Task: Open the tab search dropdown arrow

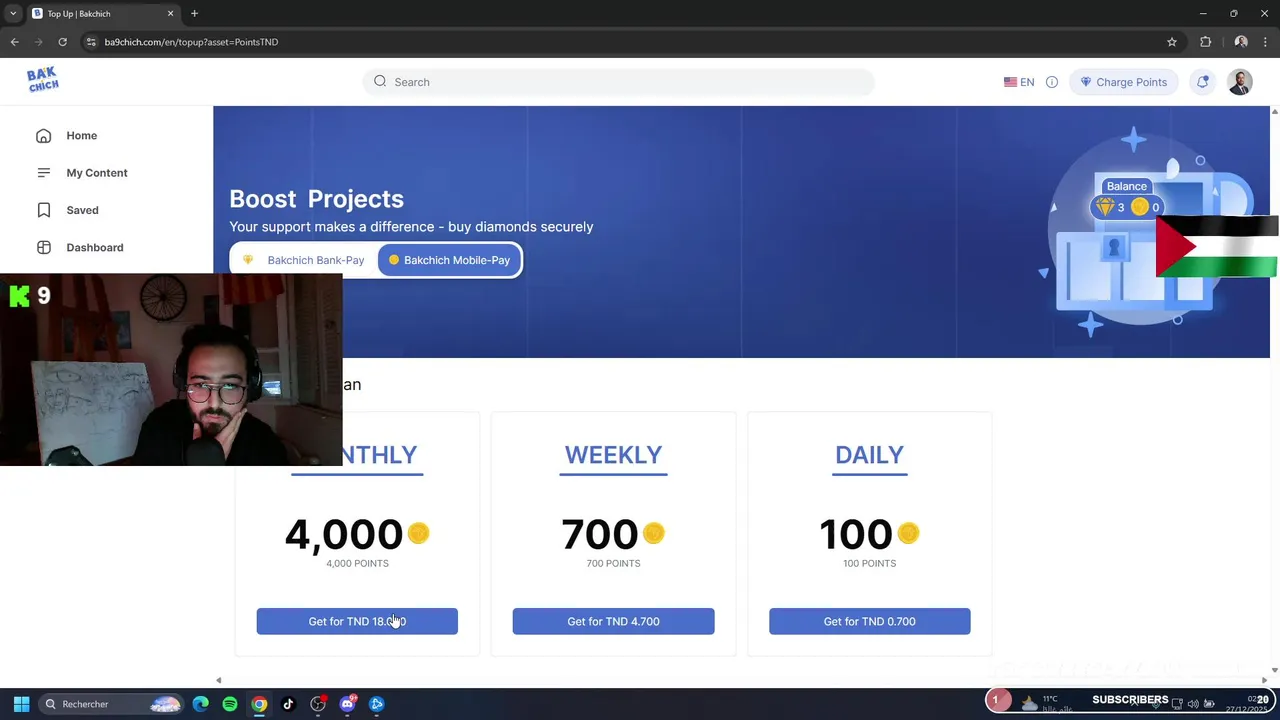Action: coord(13,13)
